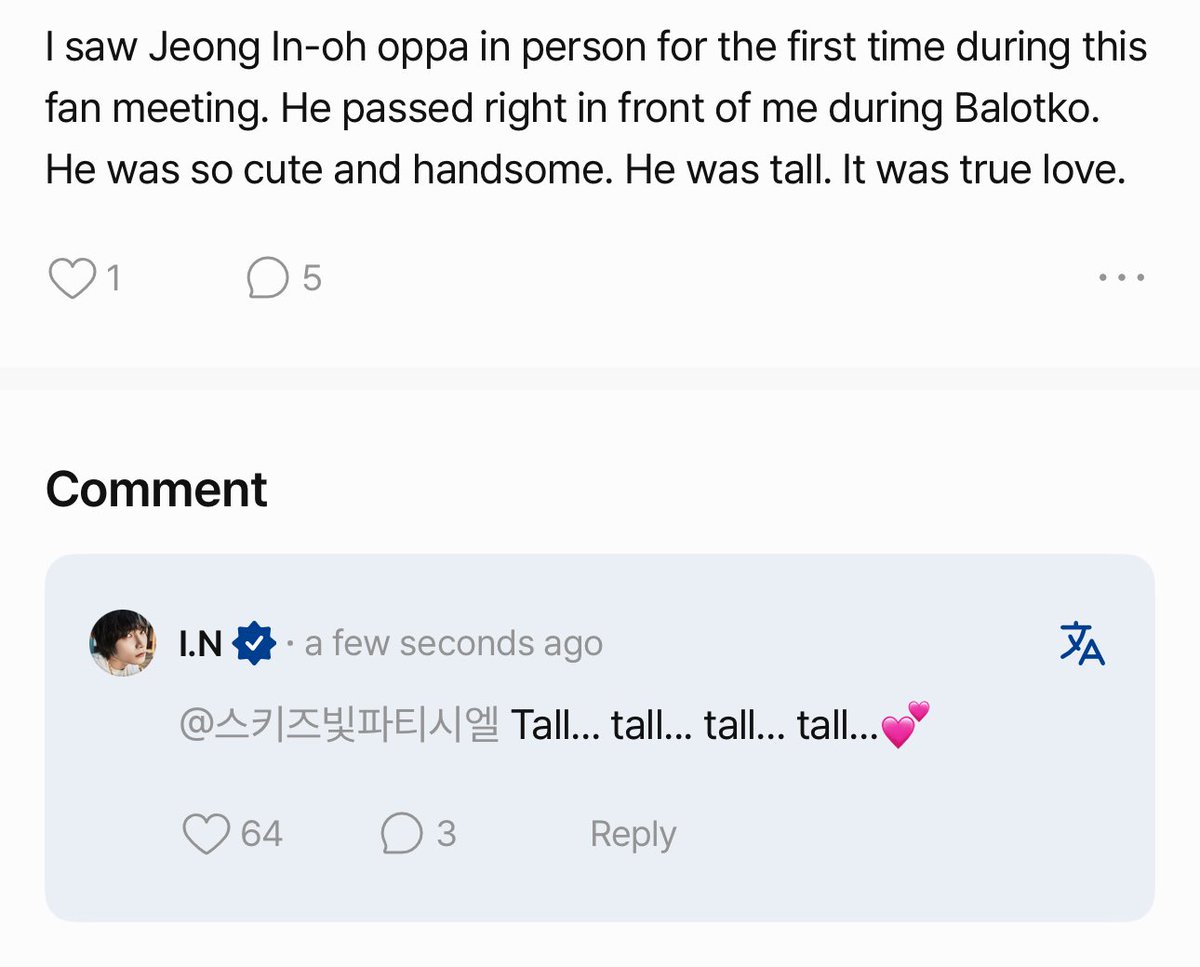
Task: Click the Reply button under I.N's comment
Action: coord(633,834)
